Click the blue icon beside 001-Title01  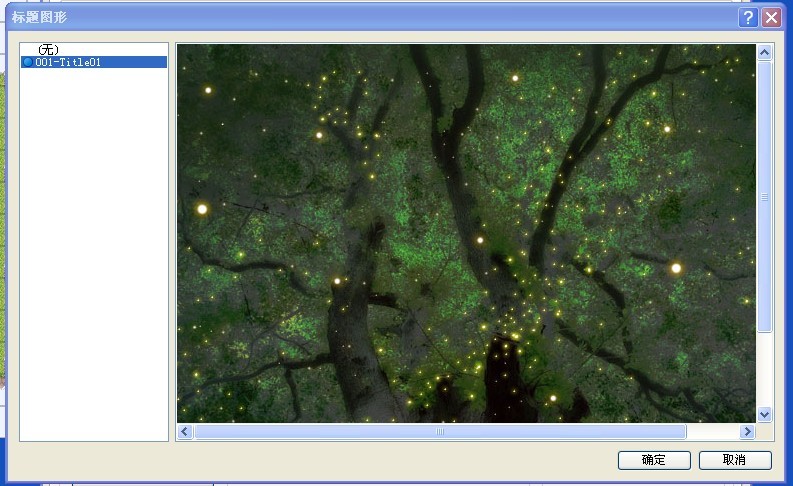click(x=28, y=62)
